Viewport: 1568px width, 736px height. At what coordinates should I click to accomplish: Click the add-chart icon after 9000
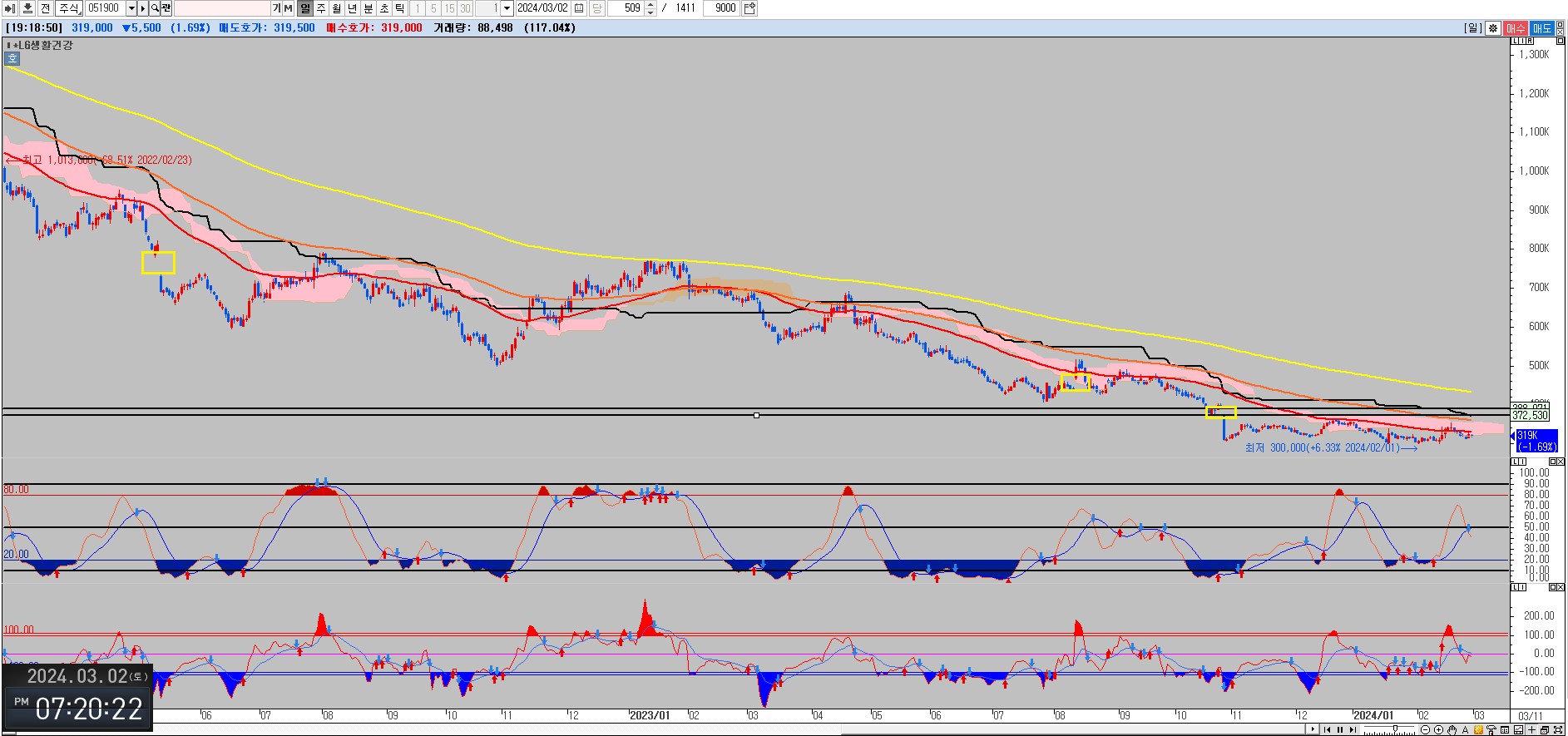point(749,8)
